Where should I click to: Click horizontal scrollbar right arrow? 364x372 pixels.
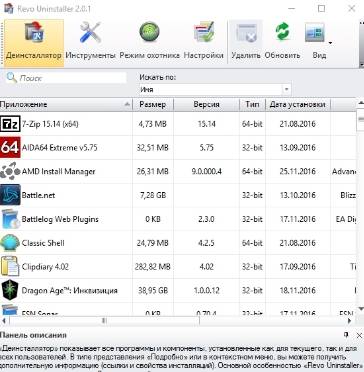pos(349,321)
